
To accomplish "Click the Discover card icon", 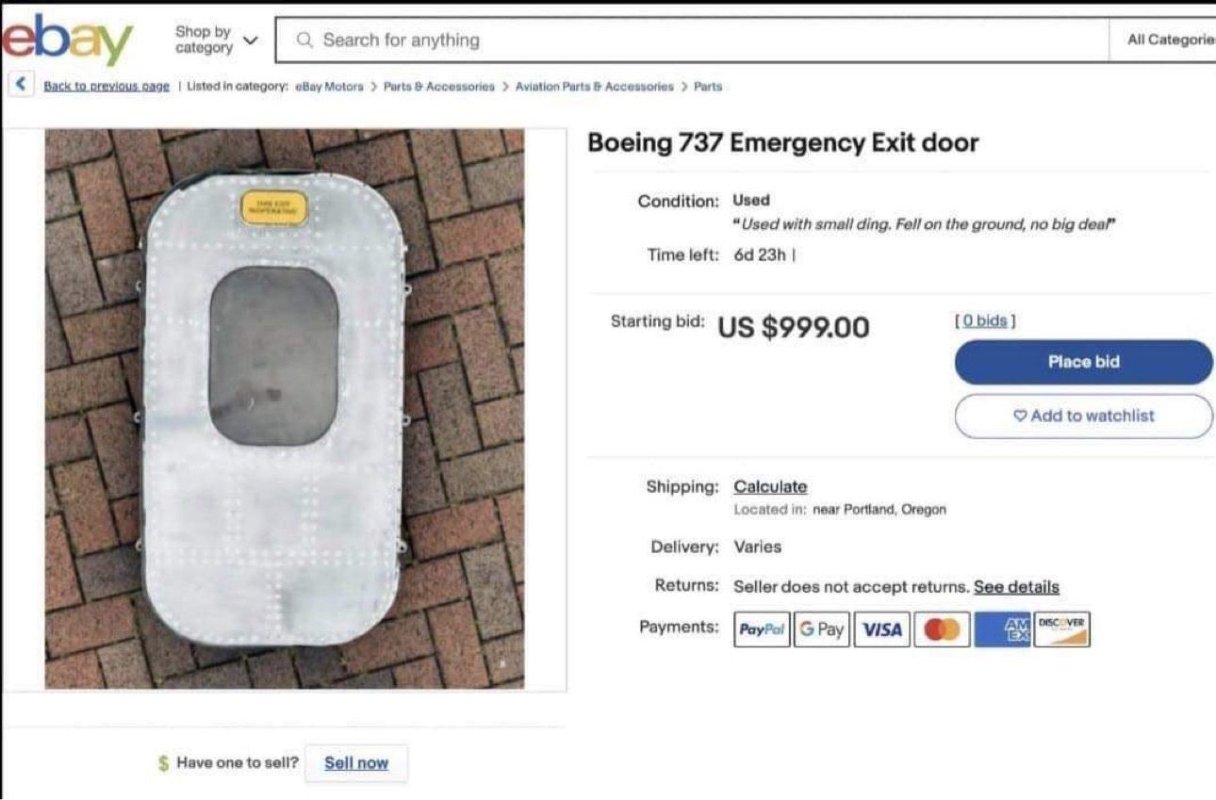I will coord(1062,629).
